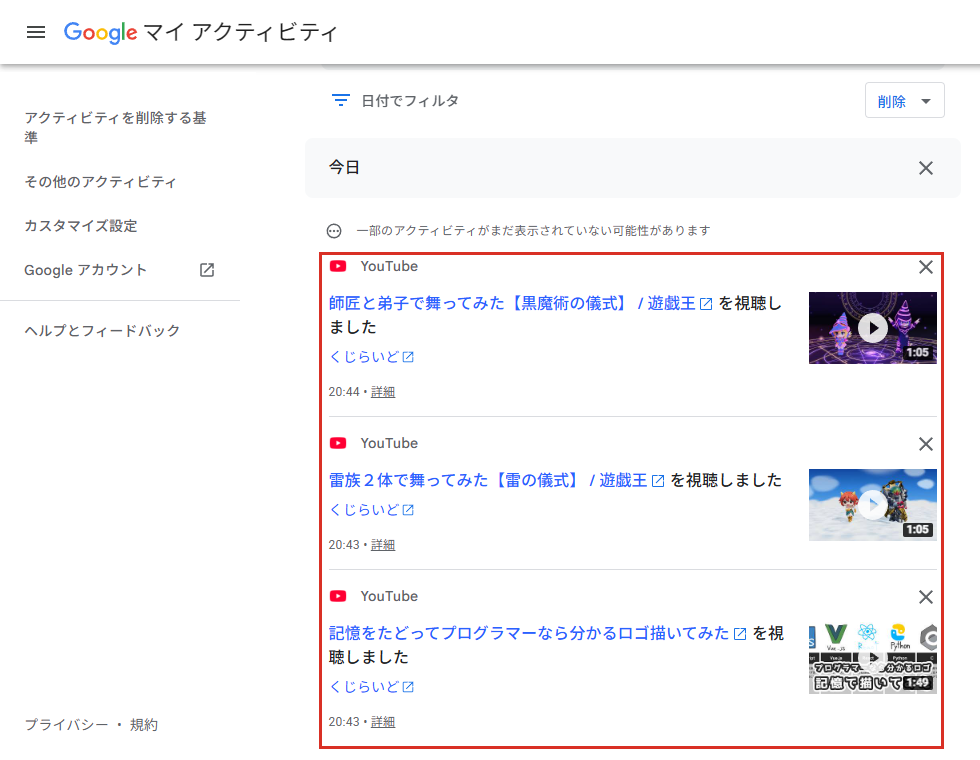The height and width of the screenshot is (760, 980).
Task: Click external link icon beside Google アカウント
Action: pos(207,270)
